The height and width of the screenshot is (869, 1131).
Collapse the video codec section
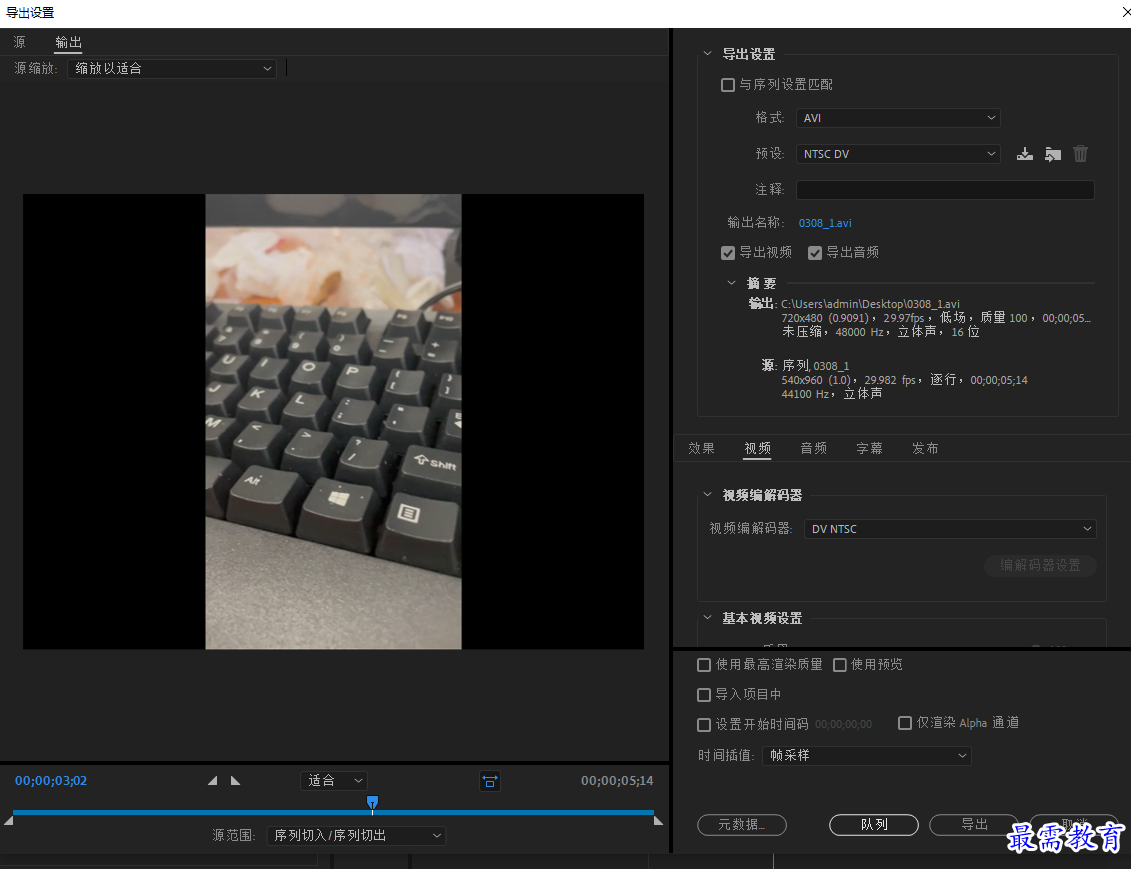tap(707, 494)
